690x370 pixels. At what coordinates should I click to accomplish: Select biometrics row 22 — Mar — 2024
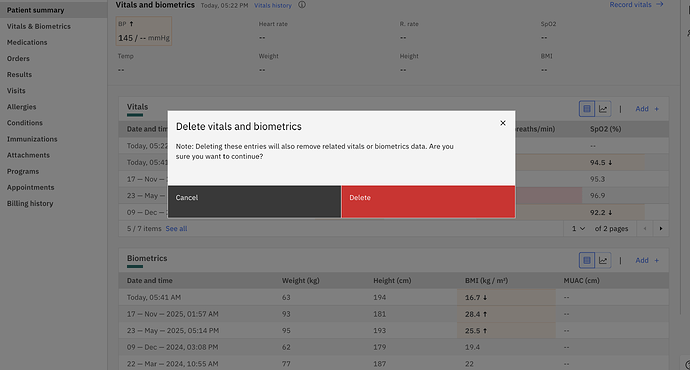[393, 364]
